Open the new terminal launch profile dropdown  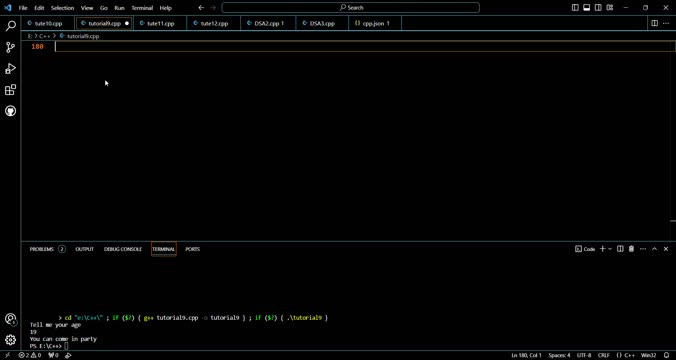point(610,249)
